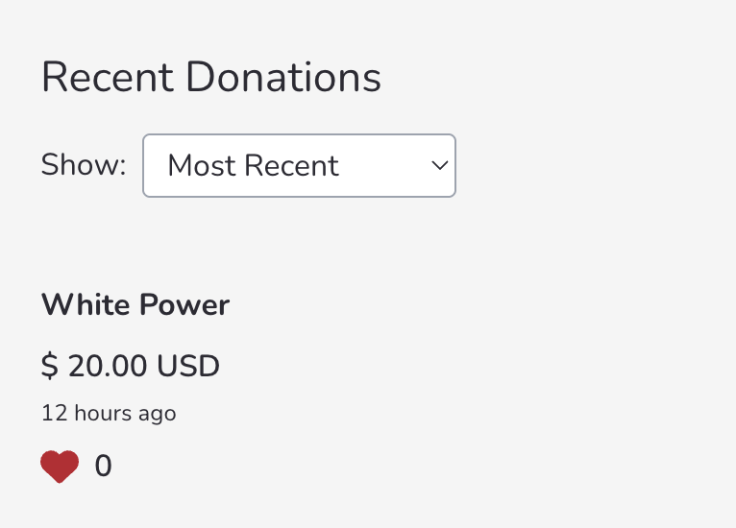Click the dollar sign in donation amount
736x528 pixels.
click(50, 366)
